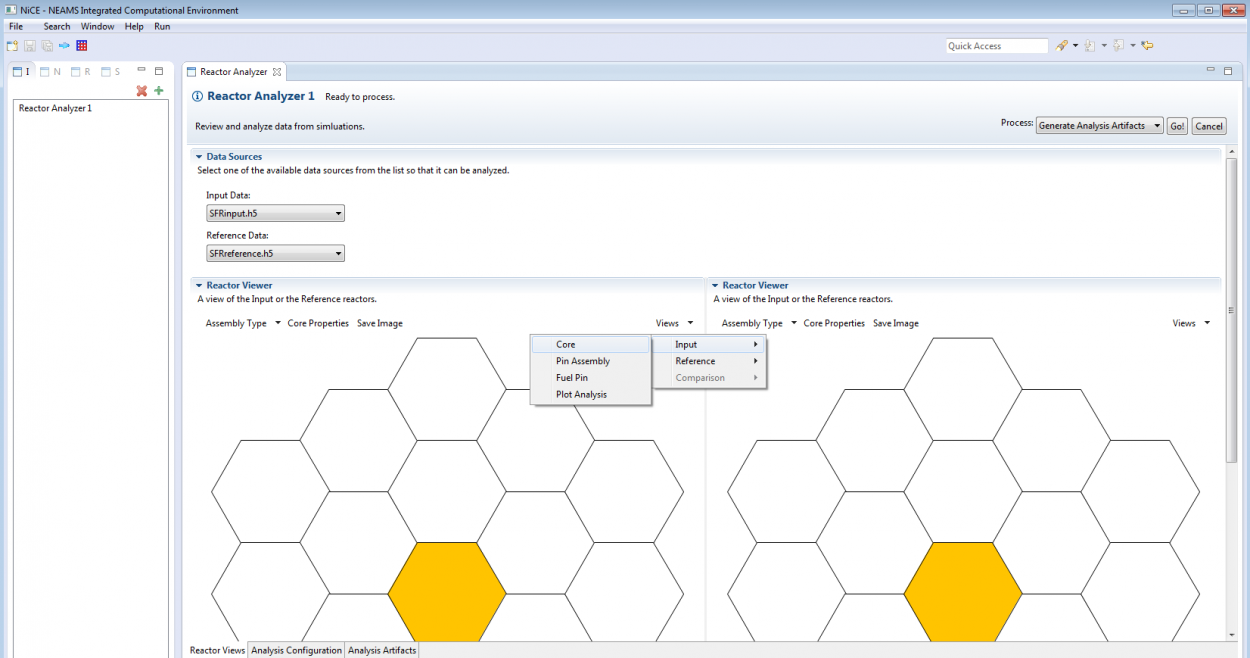This screenshot has width=1250, height=658.
Task: Select Reactor Analyzer 1 in item list
Action: [x=55, y=108]
